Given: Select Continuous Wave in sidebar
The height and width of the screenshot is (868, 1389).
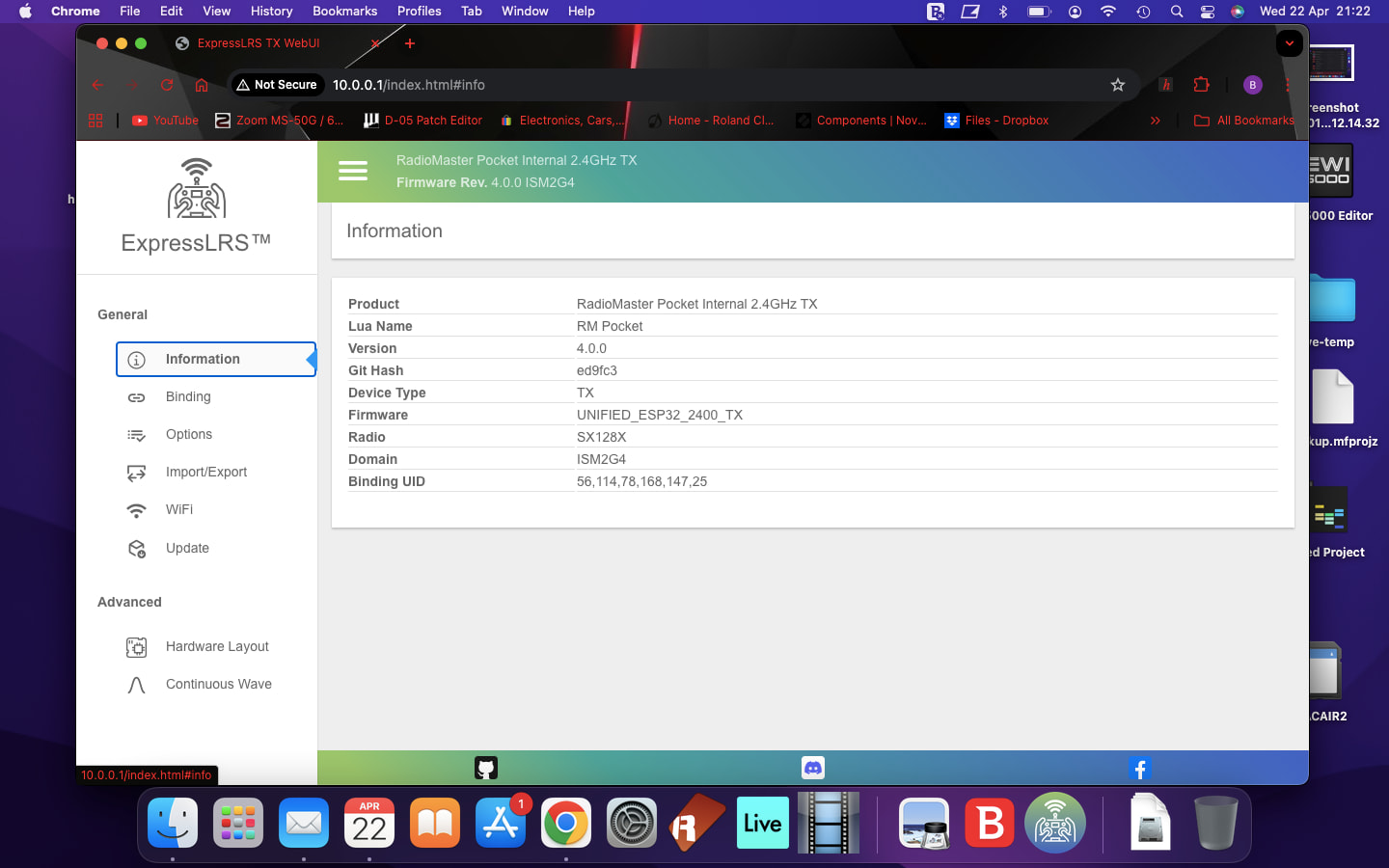Looking at the screenshot, I should tap(219, 684).
